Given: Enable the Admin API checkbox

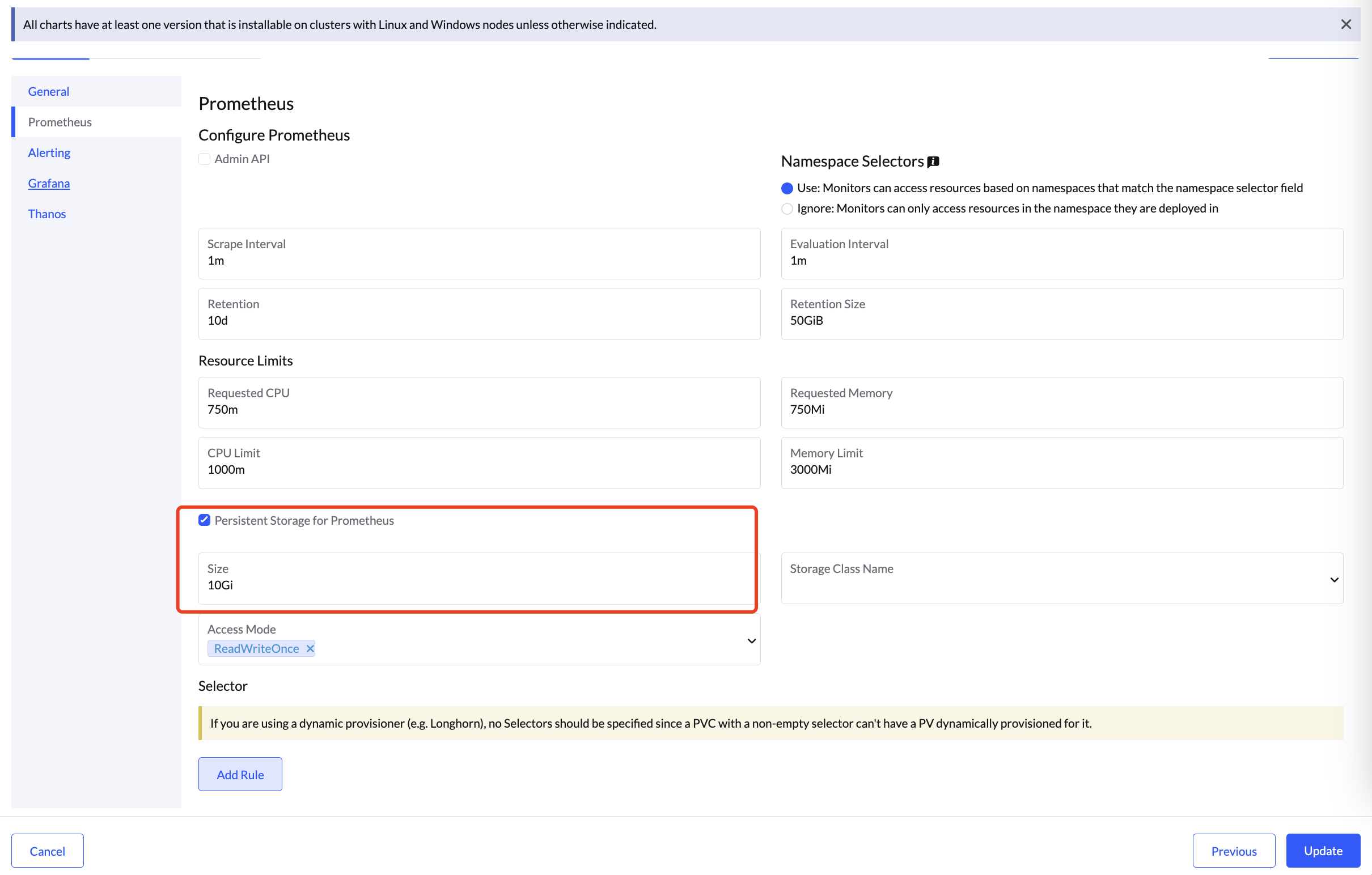Looking at the screenshot, I should tap(204, 159).
